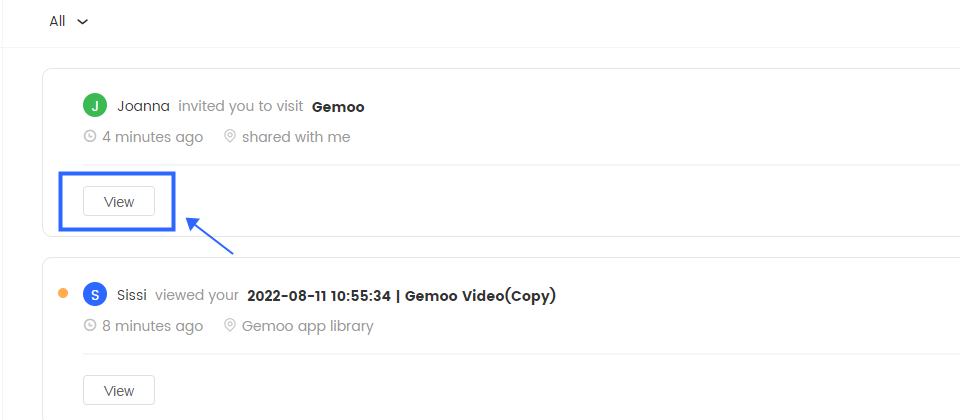
Task: Click the orange unread dot beside Sissi
Action: click(62, 293)
